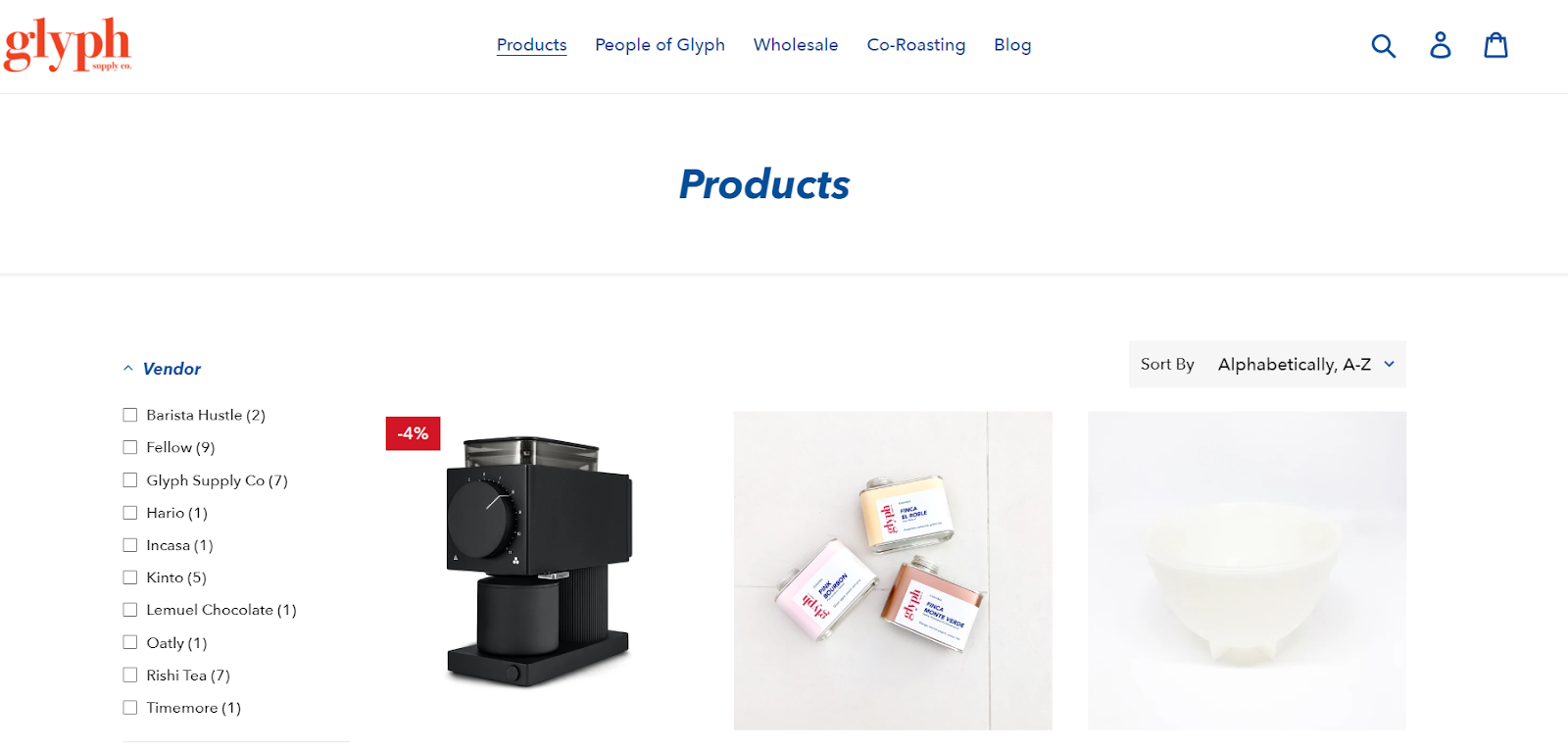This screenshot has height=752, width=1568.
Task: Click the glyph supply co. logo
Action: [x=67, y=45]
